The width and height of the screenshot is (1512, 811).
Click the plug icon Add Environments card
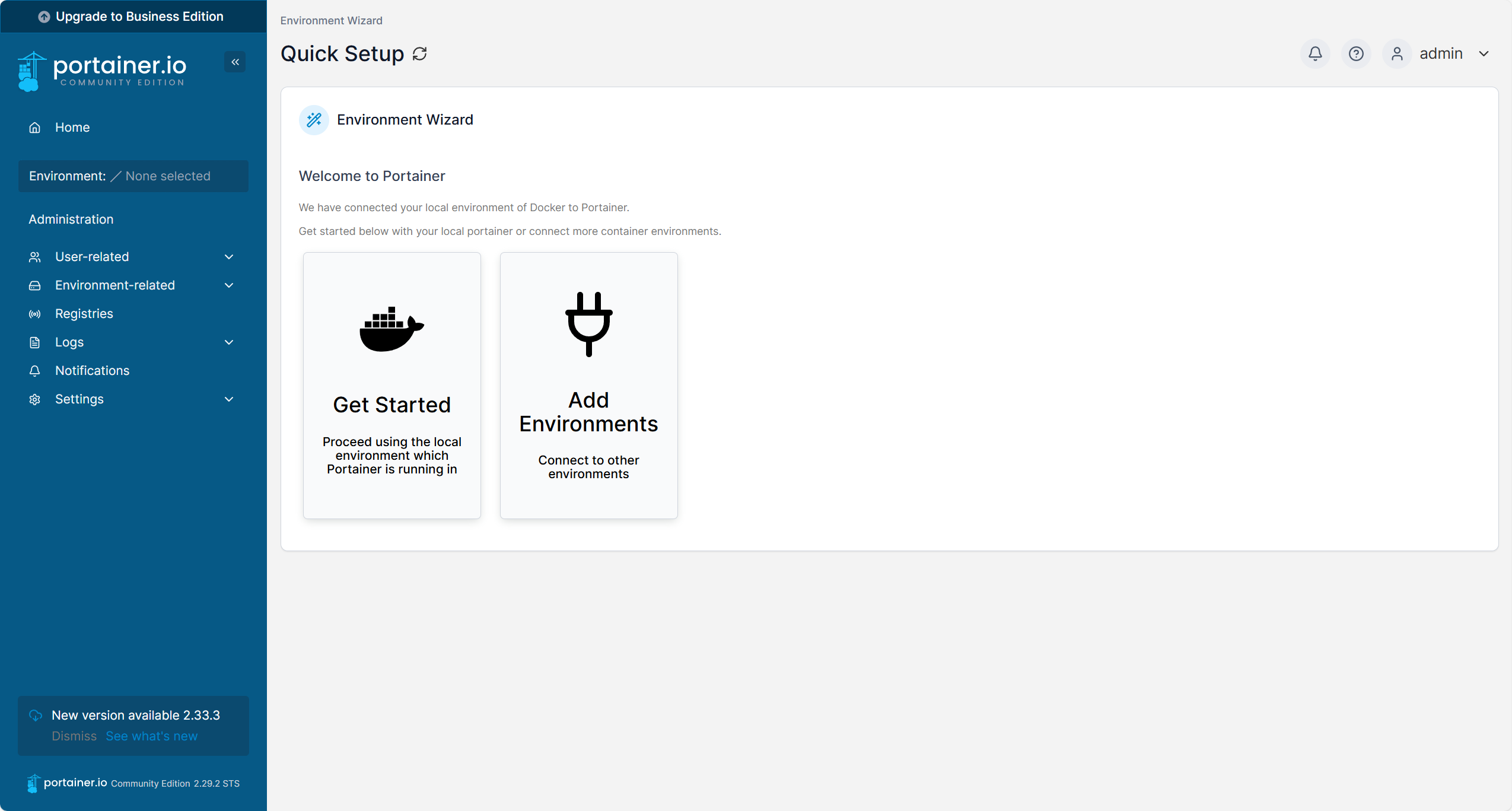click(588, 385)
